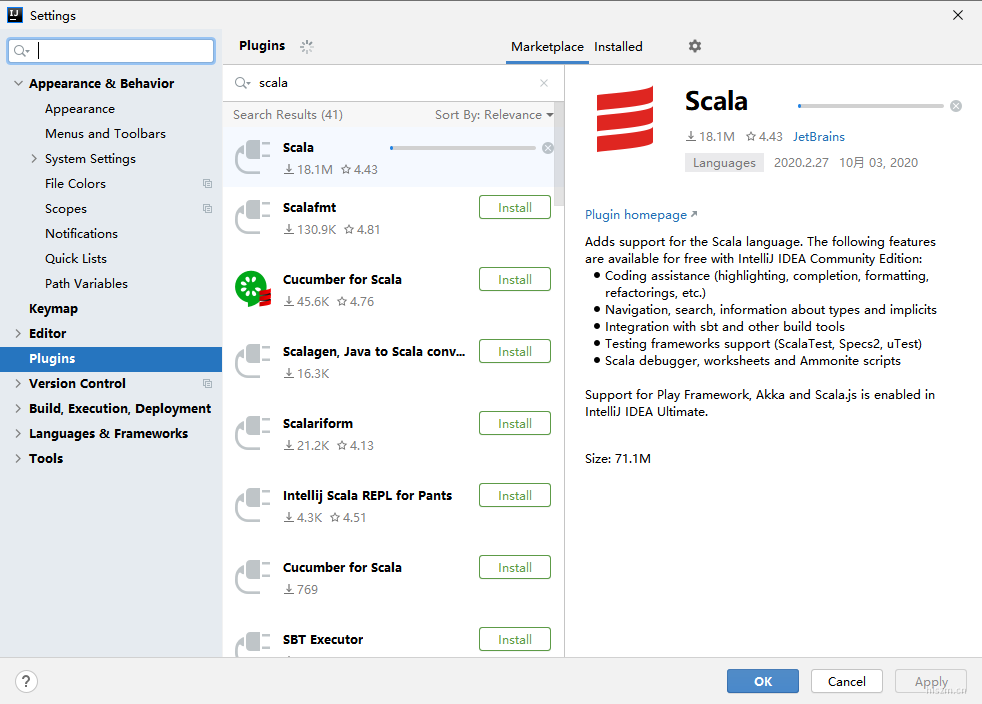The width and height of the screenshot is (982, 704).
Task: Select Menus and Toolbars settings
Action: click(105, 133)
